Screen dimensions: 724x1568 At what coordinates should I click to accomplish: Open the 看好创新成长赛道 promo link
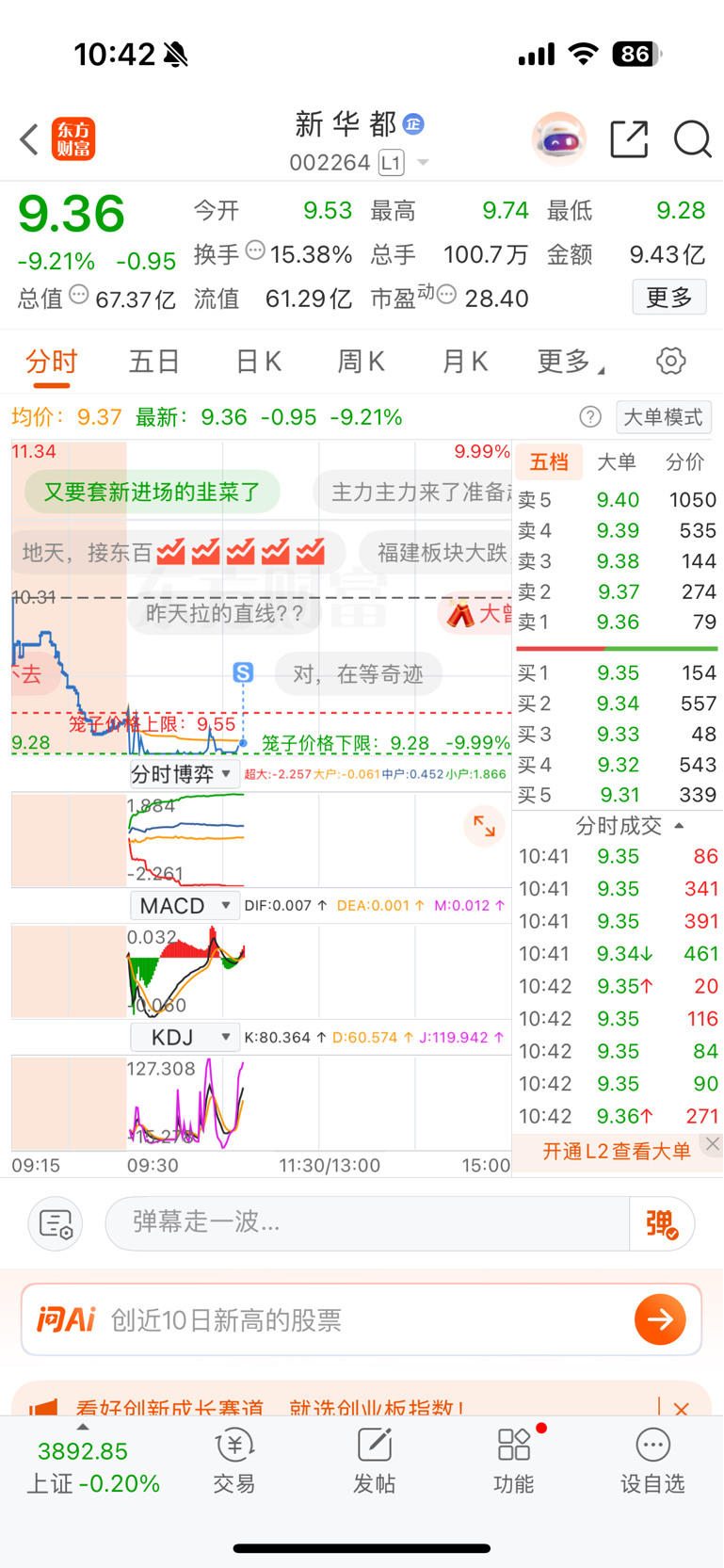point(271,1408)
